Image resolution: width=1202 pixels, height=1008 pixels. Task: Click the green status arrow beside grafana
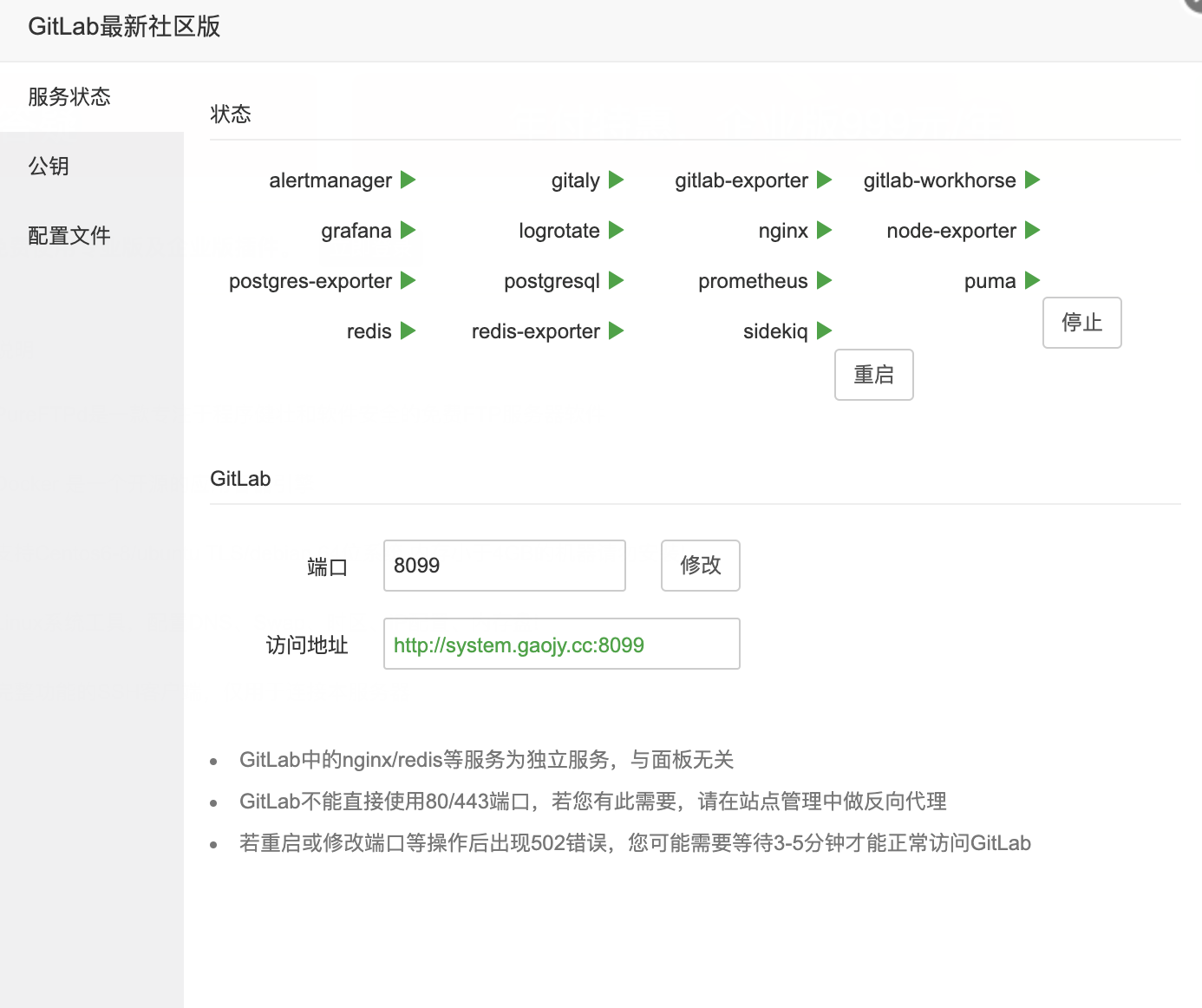pos(408,231)
